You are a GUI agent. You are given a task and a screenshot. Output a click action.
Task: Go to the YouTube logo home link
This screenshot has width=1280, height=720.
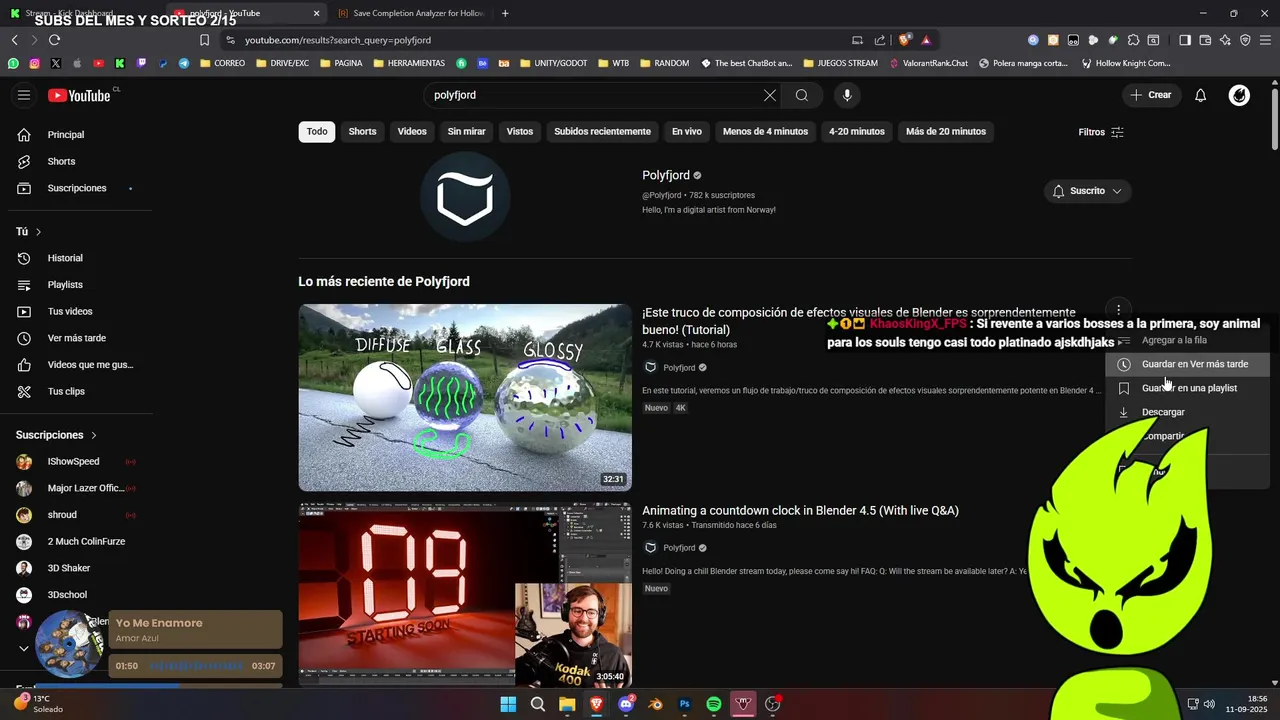coord(80,95)
